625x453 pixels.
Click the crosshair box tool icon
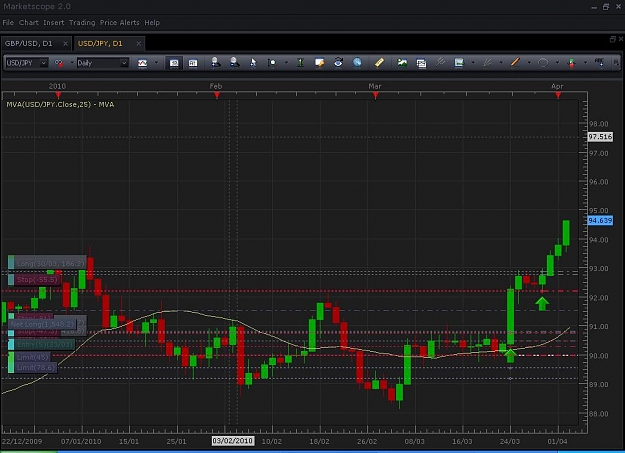coord(272,63)
